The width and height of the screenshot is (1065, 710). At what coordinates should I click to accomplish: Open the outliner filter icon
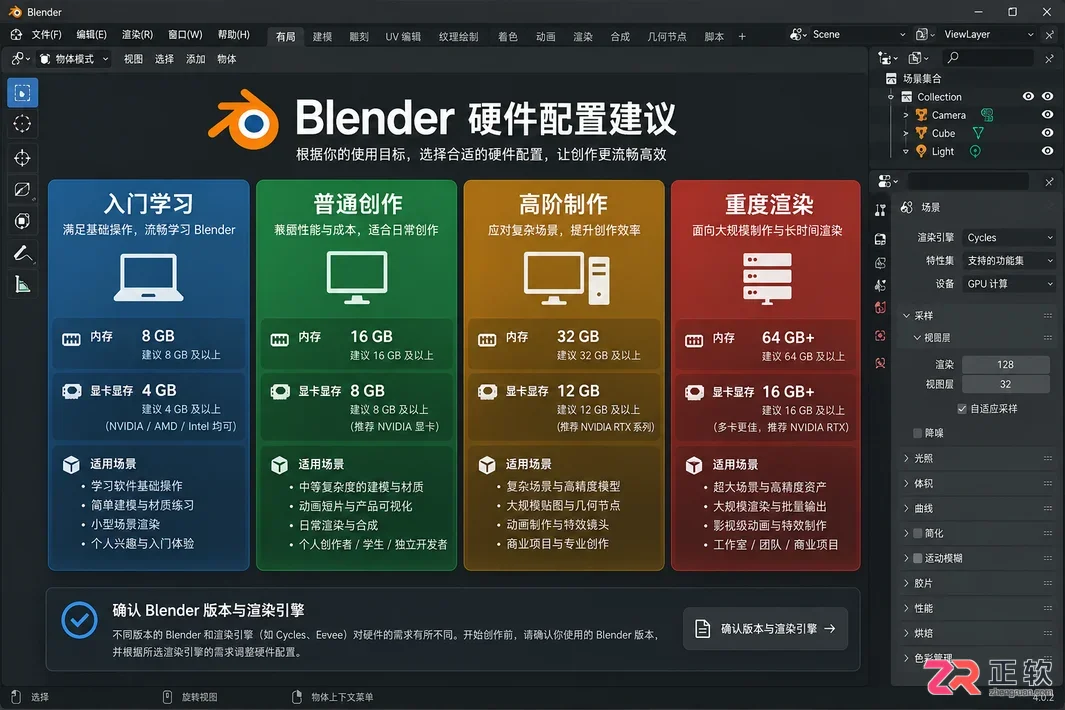click(x=1049, y=58)
